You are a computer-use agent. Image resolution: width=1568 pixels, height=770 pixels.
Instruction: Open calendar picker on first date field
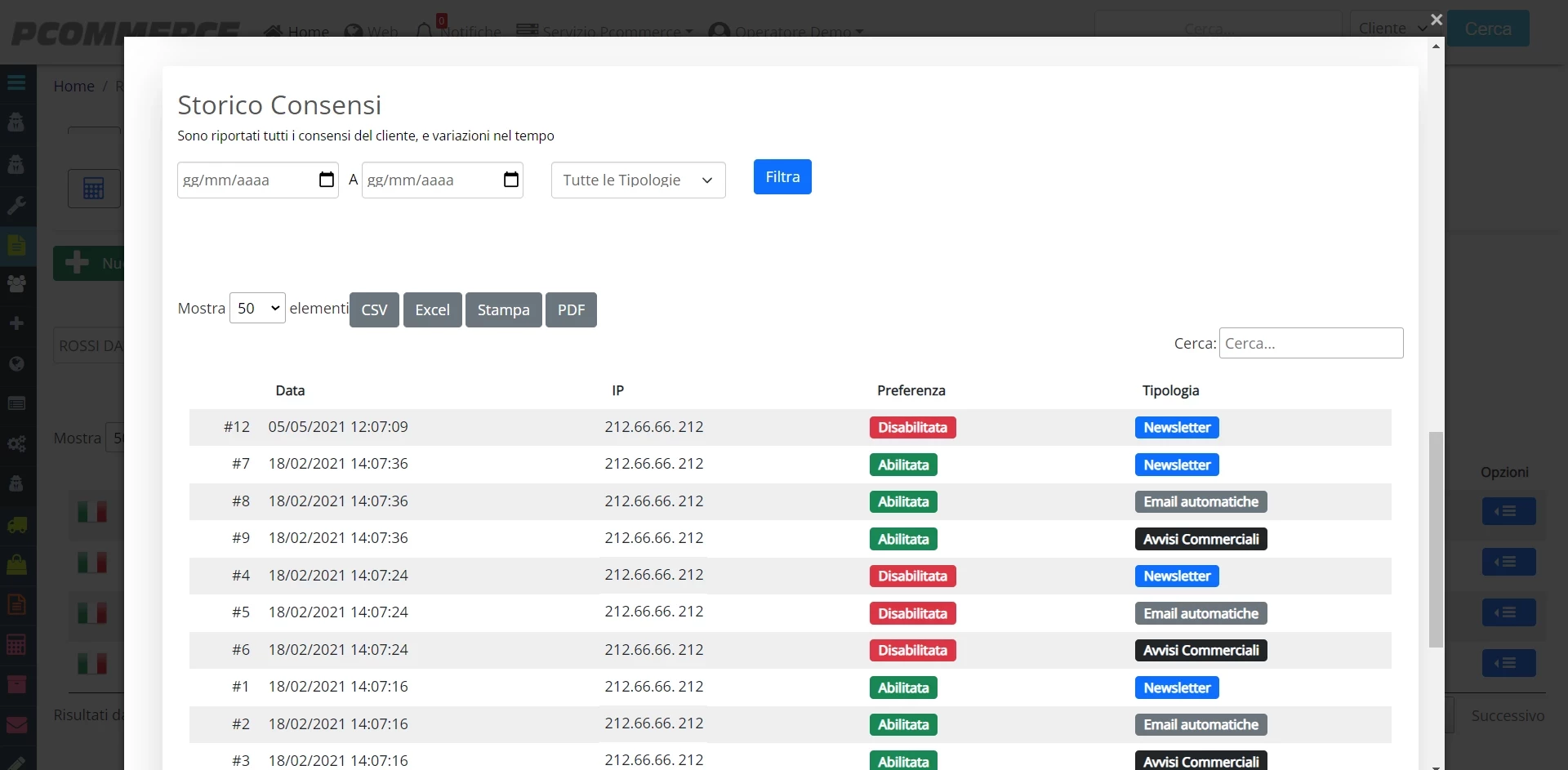click(327, 180)
